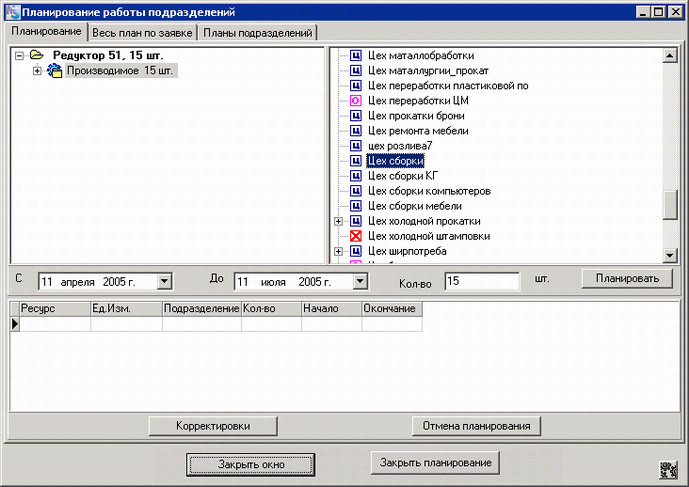Click the Начало column header
The width and height of the screenshot is (689, 487).
point(332,309)
